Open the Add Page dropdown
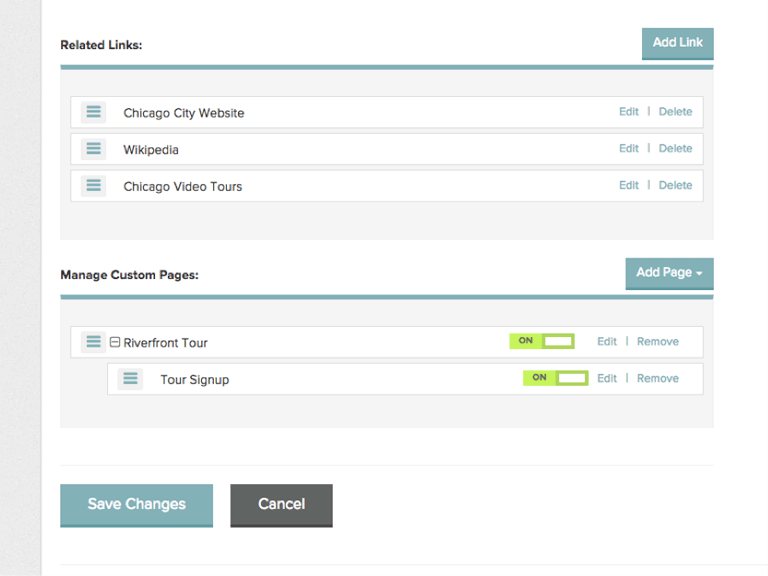This screenshot has width=768, height=576. point(669,273)
